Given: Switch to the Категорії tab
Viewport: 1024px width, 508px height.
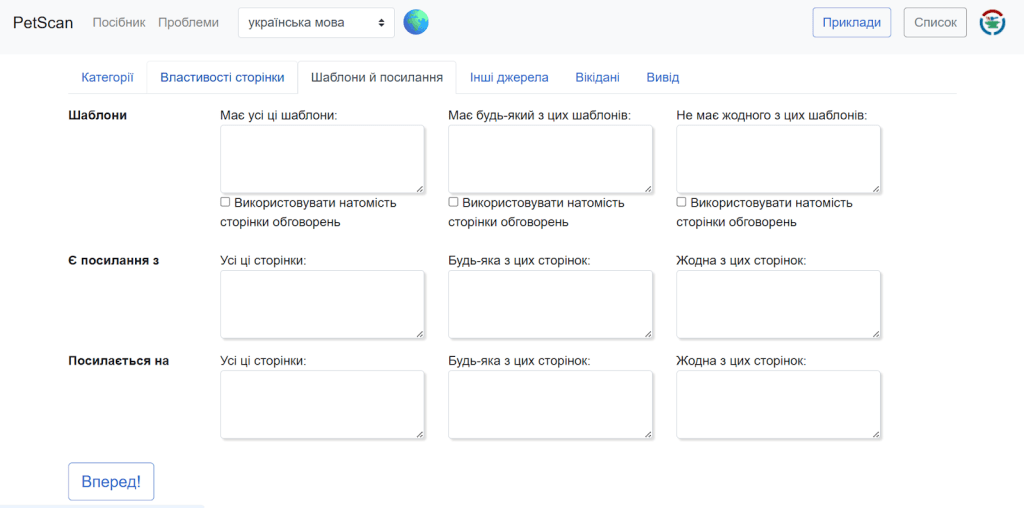Looking at the screenshot, I should [x=107, y=77].
